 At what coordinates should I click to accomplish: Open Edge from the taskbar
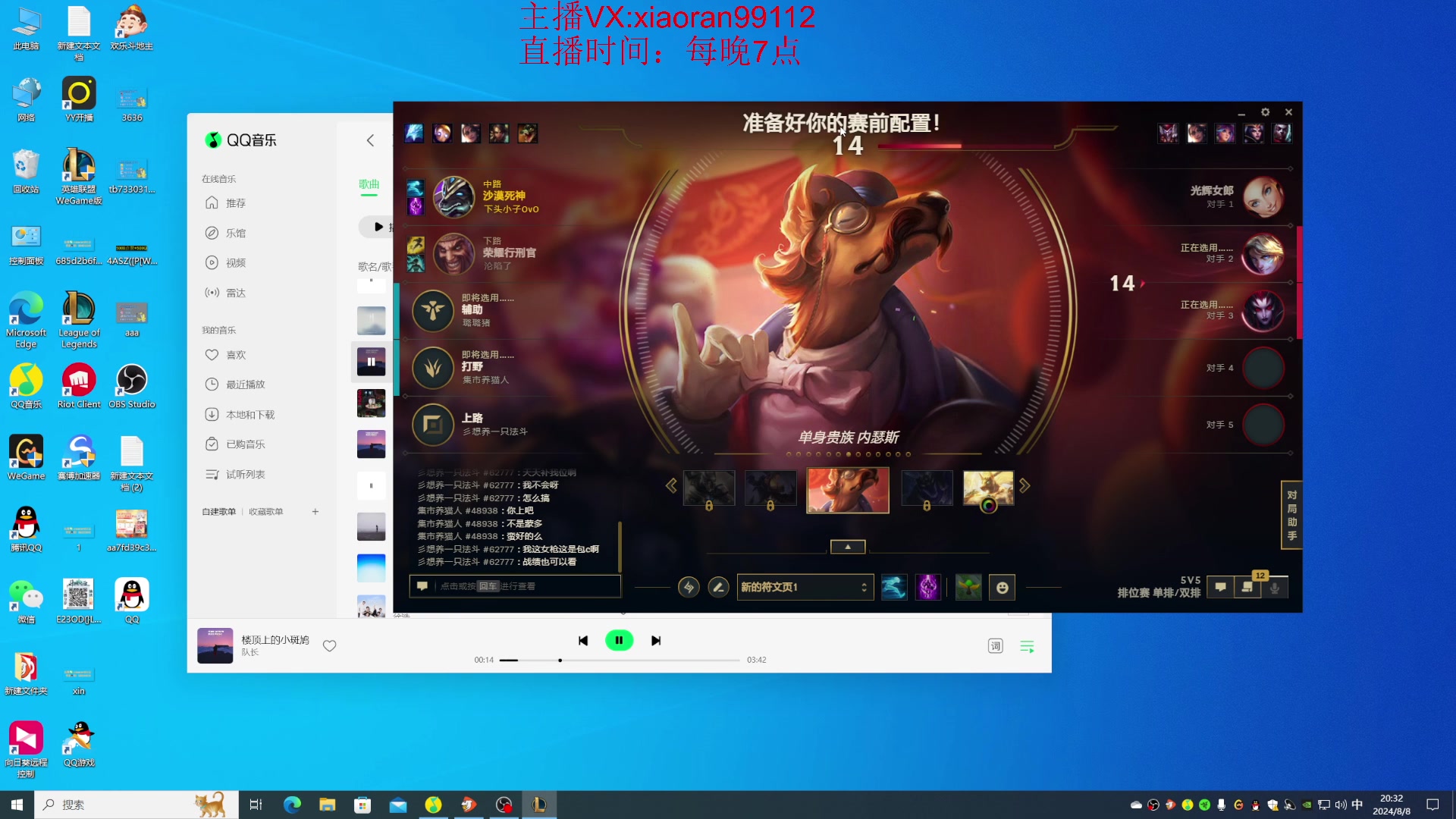click(292, 805)
